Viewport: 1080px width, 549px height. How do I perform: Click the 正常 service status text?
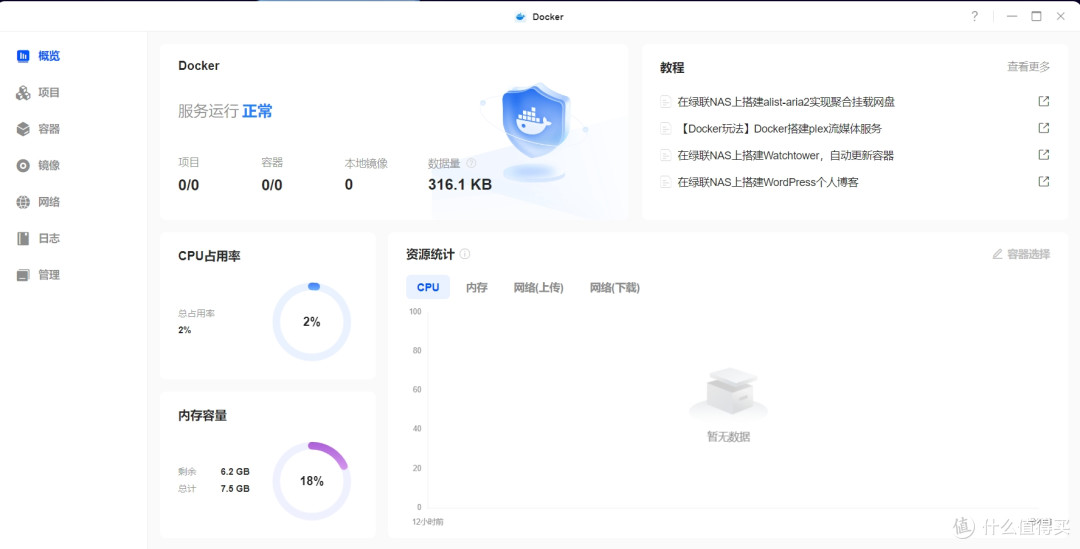click(257, 111)
